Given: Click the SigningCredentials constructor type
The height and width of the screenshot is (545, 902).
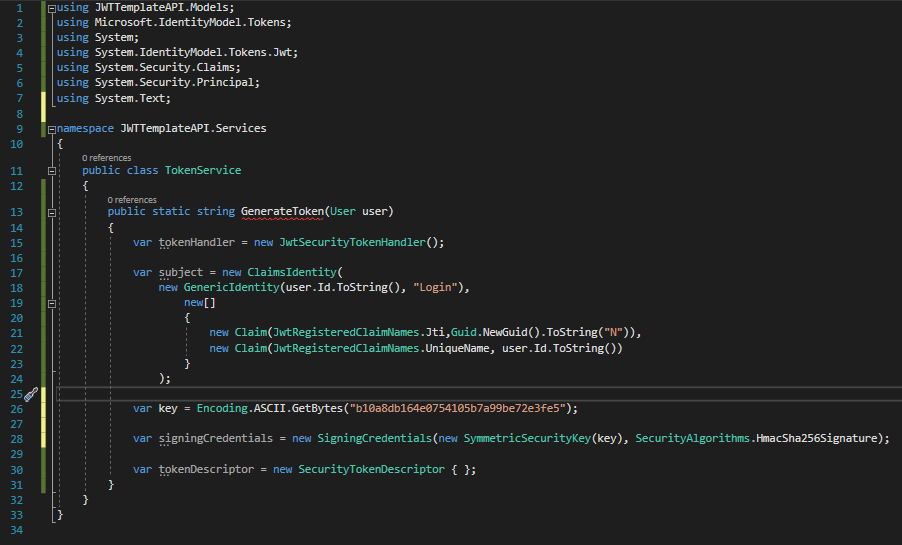Looking at the screenshot, I should click(x=374, y=438).
